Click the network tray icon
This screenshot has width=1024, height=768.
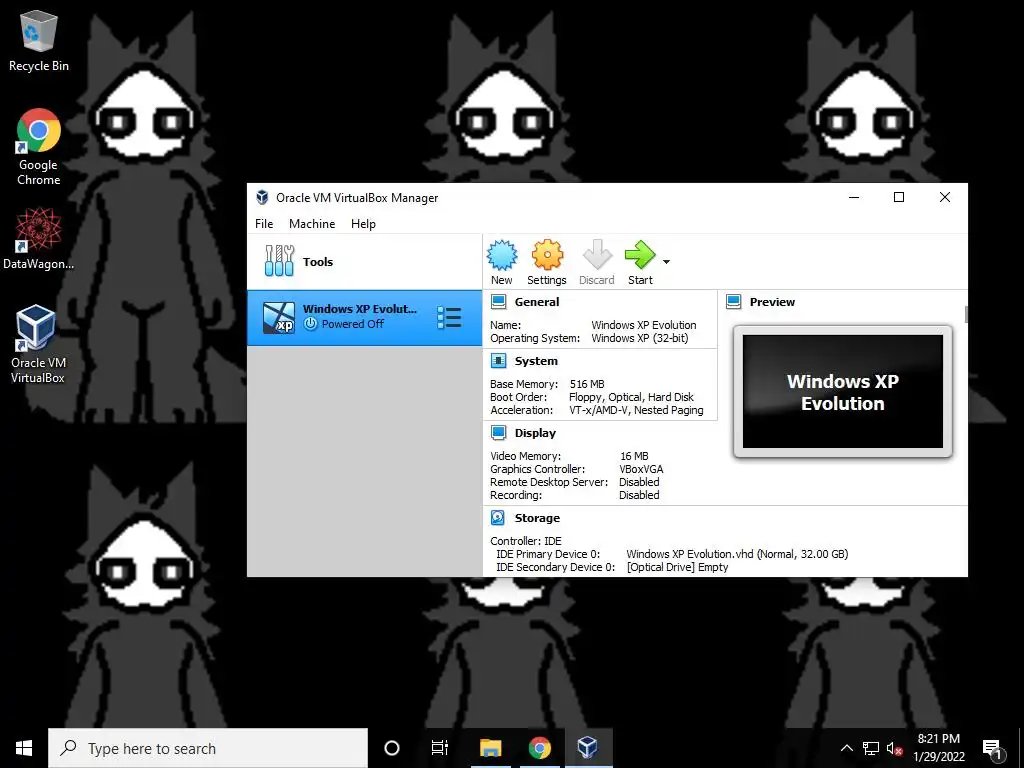[x=871, y=748]
